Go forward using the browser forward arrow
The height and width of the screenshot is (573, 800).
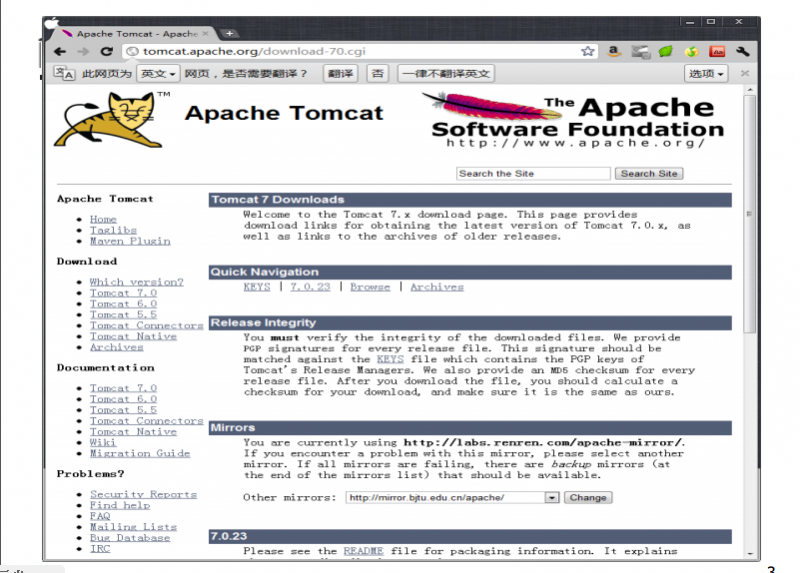(x=83, y=52)
